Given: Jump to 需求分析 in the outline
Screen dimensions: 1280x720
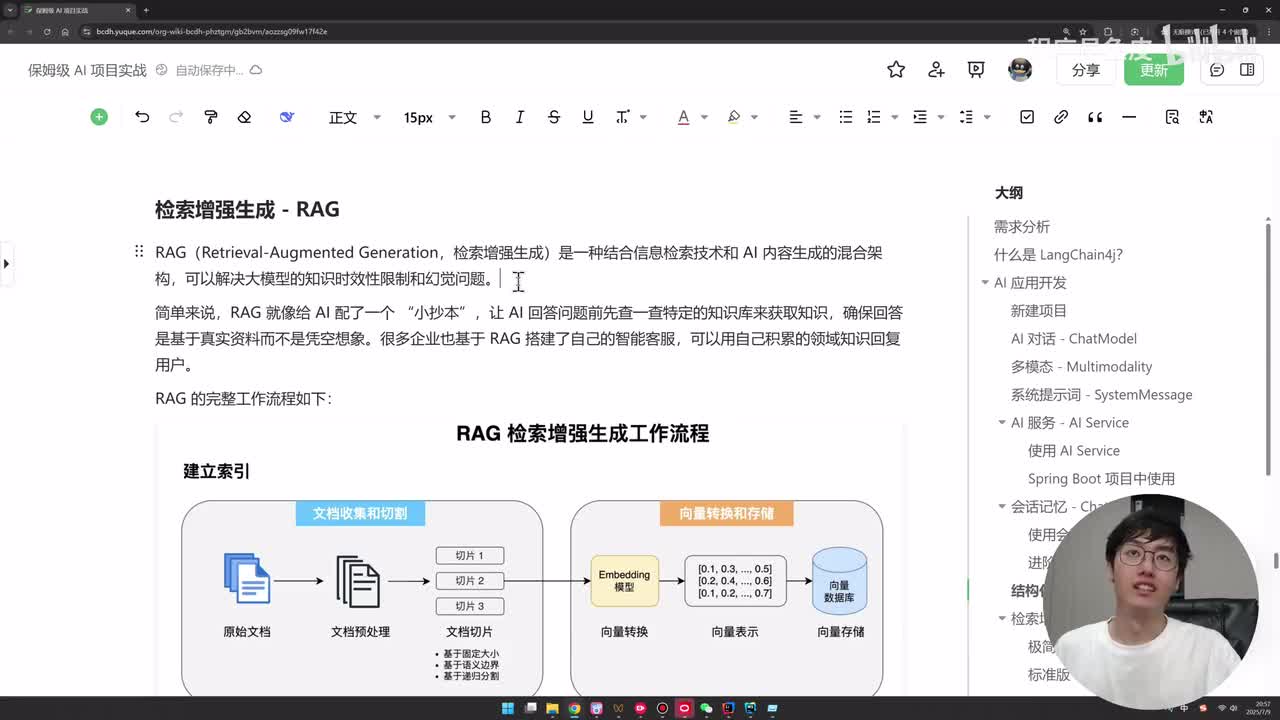Looking at the screenshot, I should point(1022,227).
